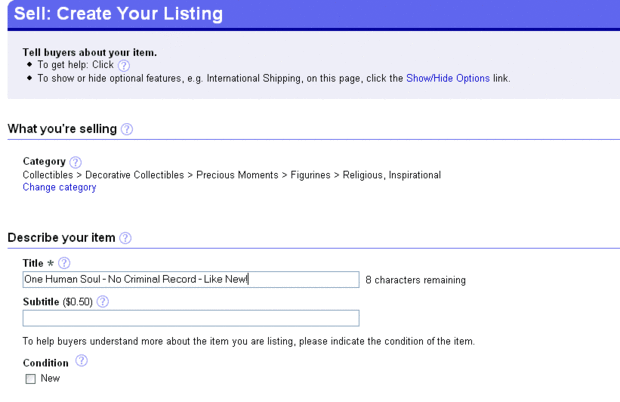Open help for 'What you're selling' section
The height and width of the screenshot is (402, 620).
pos(127,129)
